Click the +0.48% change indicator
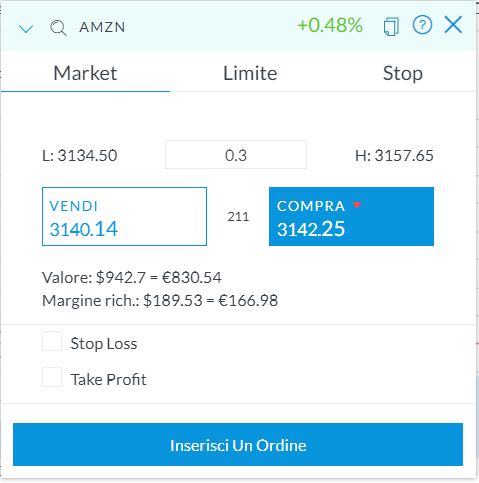Viewport: 479px width, 483px height. click(x=330, y=25)
